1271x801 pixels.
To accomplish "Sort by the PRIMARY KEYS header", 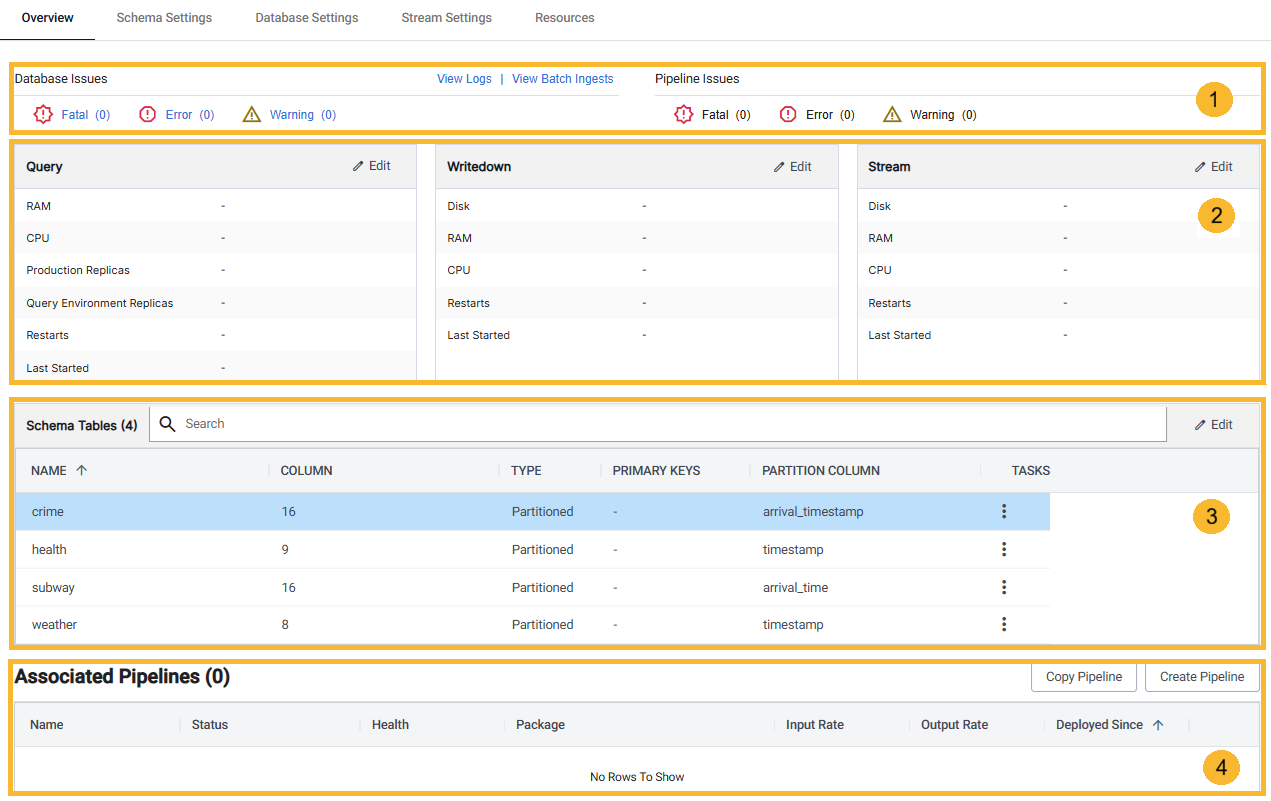I will 656,470.
